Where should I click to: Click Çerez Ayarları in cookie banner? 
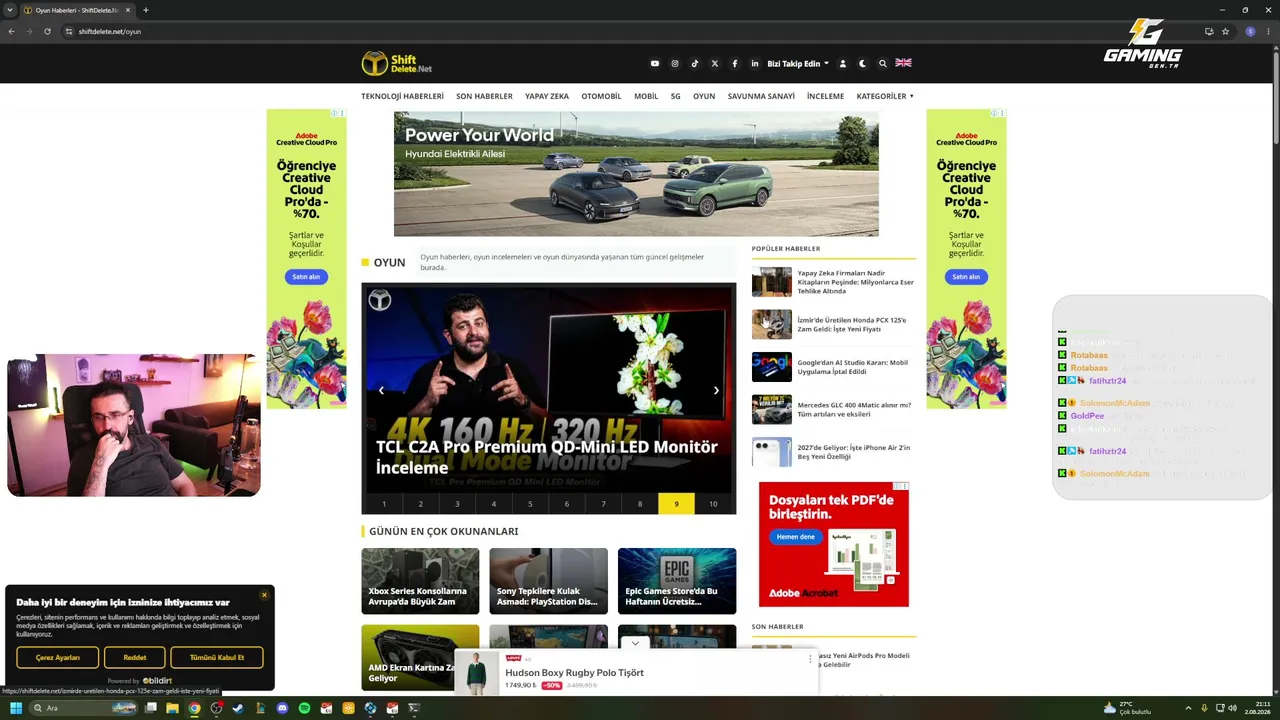tap(57, 657)
